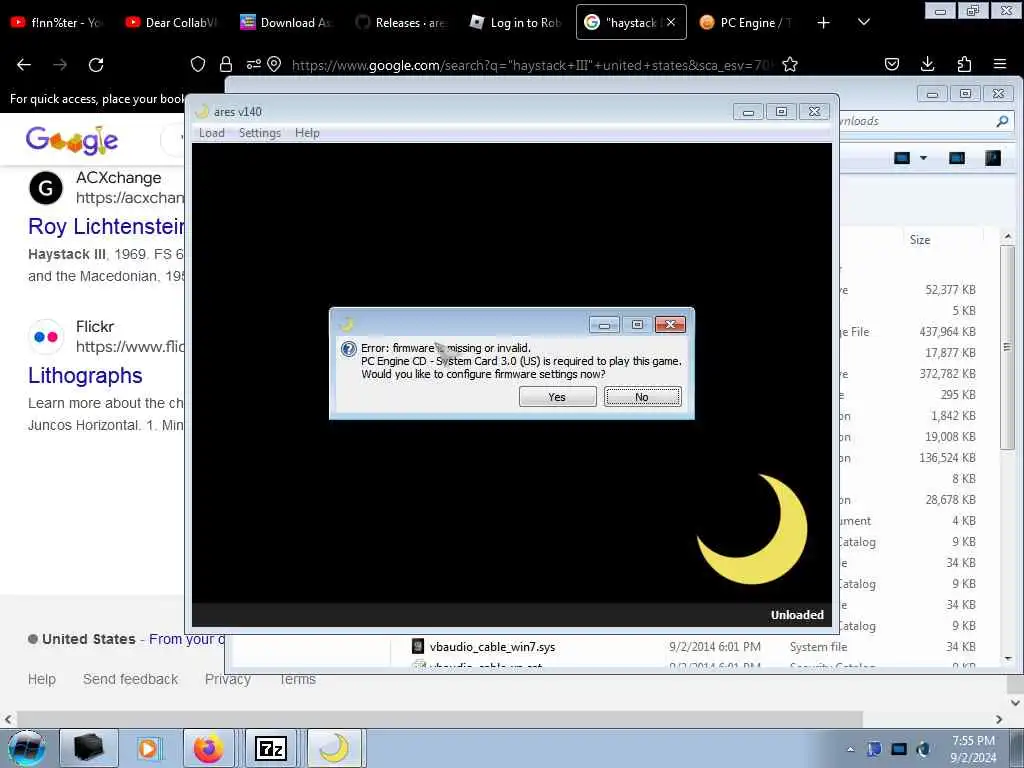Click the Explorer help icon
Viewport: 1024px width, 768px height.
(993, 158)
